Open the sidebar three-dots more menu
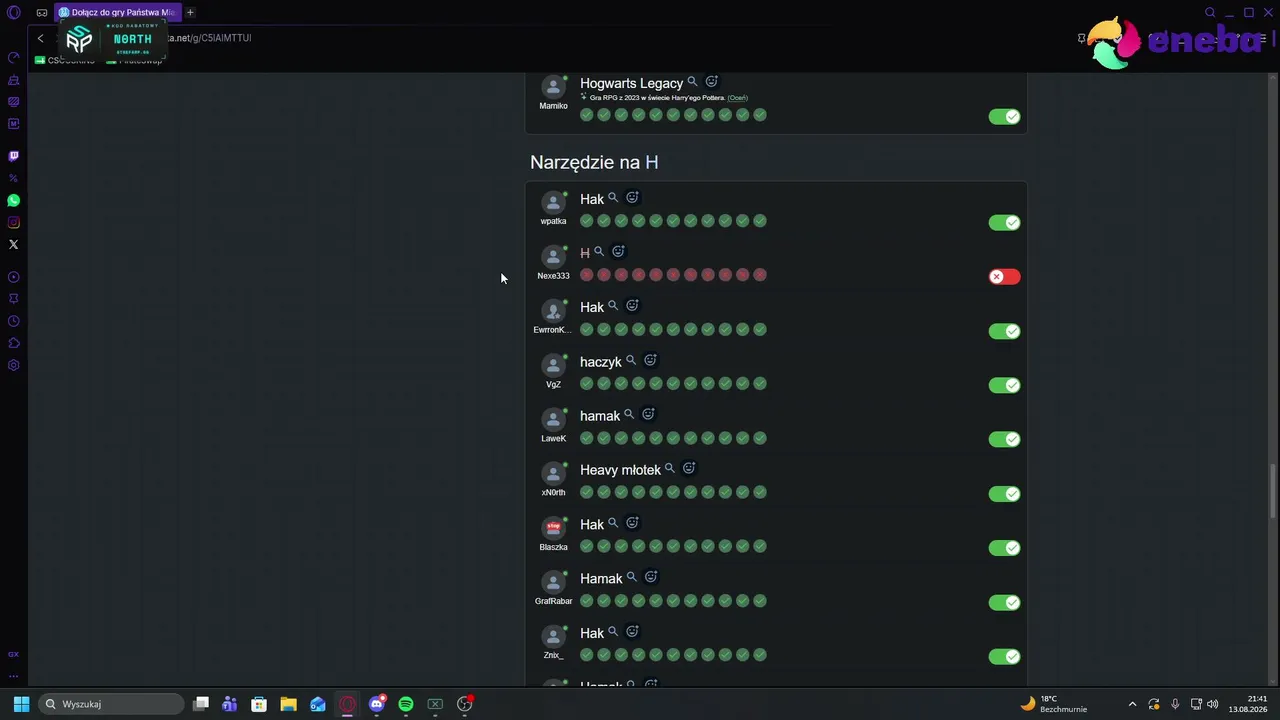This screenshot has height=720, width=1280. [x=14, y=676]
